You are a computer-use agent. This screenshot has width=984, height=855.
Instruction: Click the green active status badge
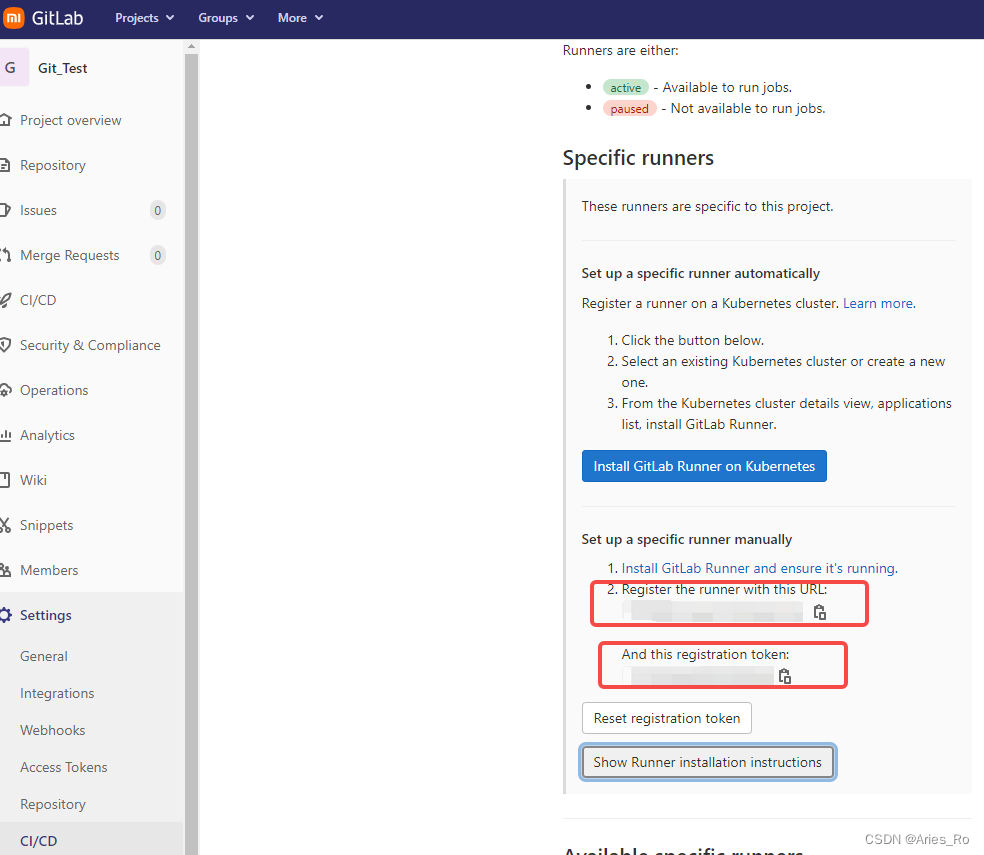[626, 87]
